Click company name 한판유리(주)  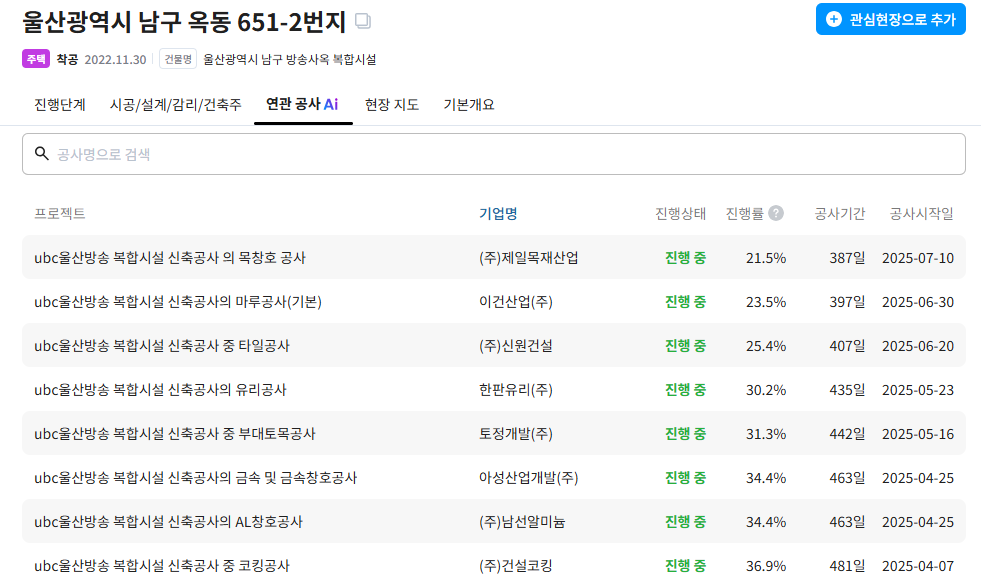(516, 390)
